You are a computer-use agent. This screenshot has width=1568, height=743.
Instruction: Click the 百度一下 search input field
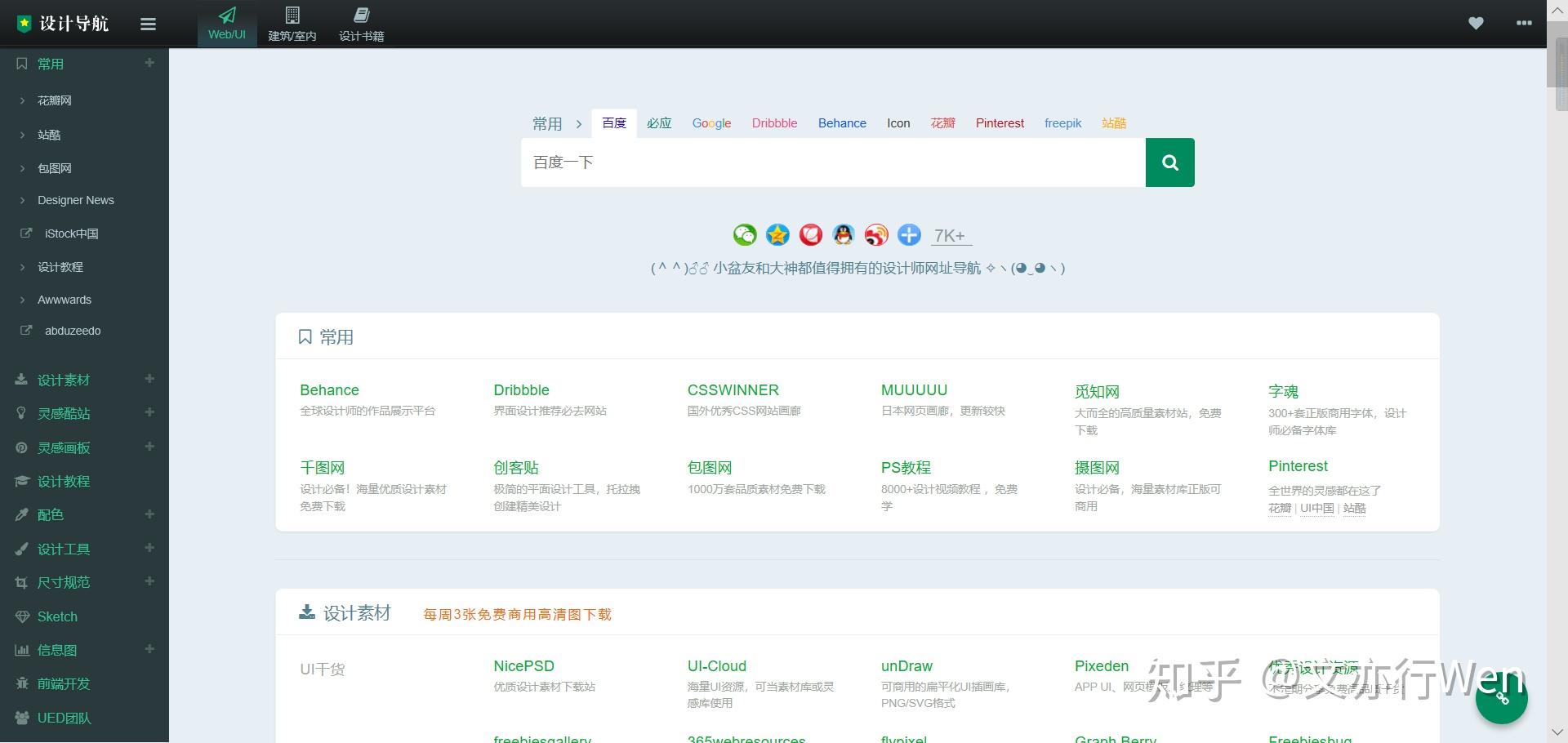pyautogui.click(x=833, y=162)
